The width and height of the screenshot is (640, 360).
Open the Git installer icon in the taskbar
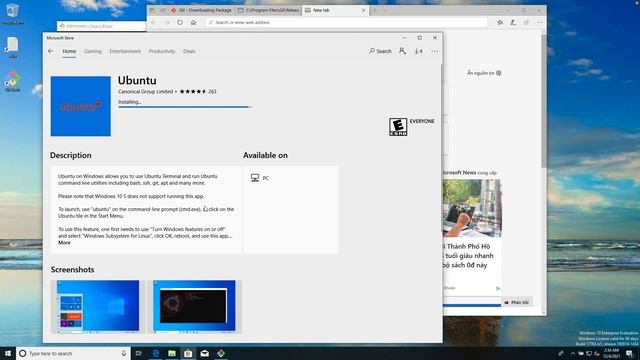point(221,353)
